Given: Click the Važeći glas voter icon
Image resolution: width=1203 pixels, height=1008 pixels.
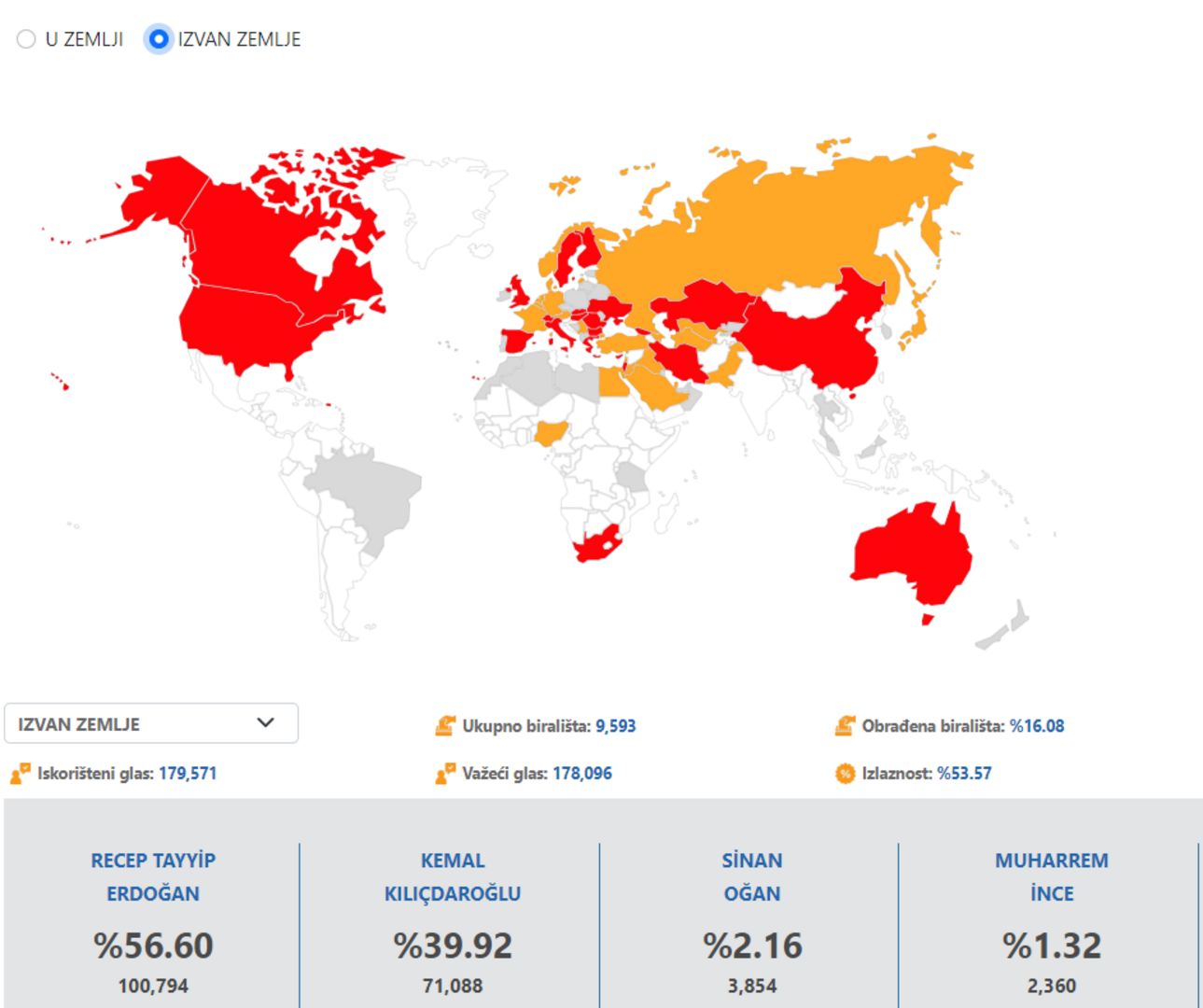Looking at the screenshot, I should pyautogui.click(x=445, y=773).
